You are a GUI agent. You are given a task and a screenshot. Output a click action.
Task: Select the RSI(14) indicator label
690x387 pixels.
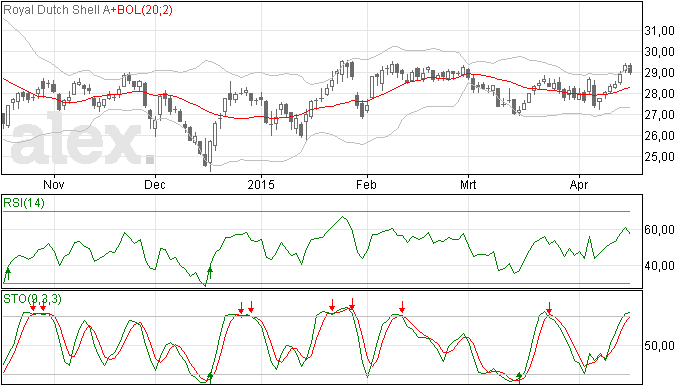(x=24, y=203)
